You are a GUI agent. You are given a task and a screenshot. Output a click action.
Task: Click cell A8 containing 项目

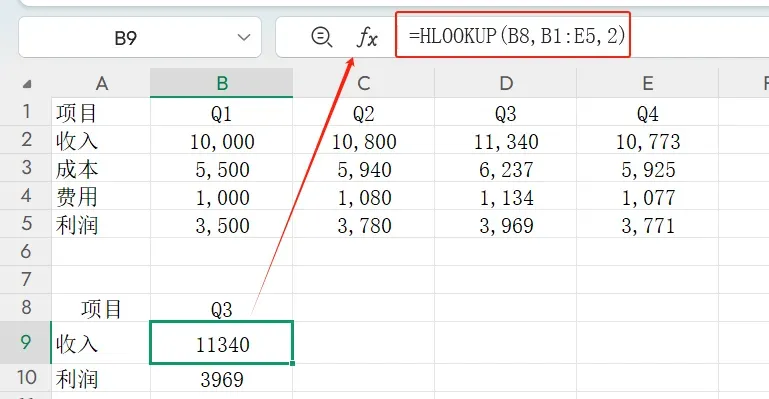[x=101, y=307]
